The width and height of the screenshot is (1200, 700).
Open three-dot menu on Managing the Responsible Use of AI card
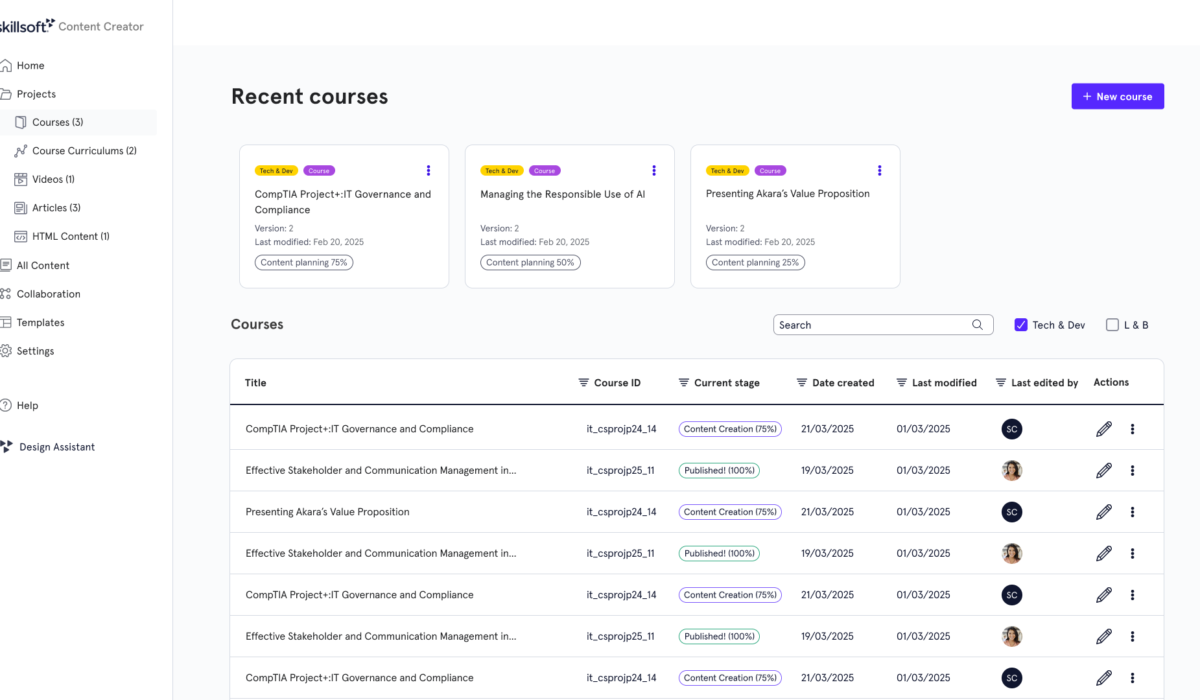[x=654, y=171]
